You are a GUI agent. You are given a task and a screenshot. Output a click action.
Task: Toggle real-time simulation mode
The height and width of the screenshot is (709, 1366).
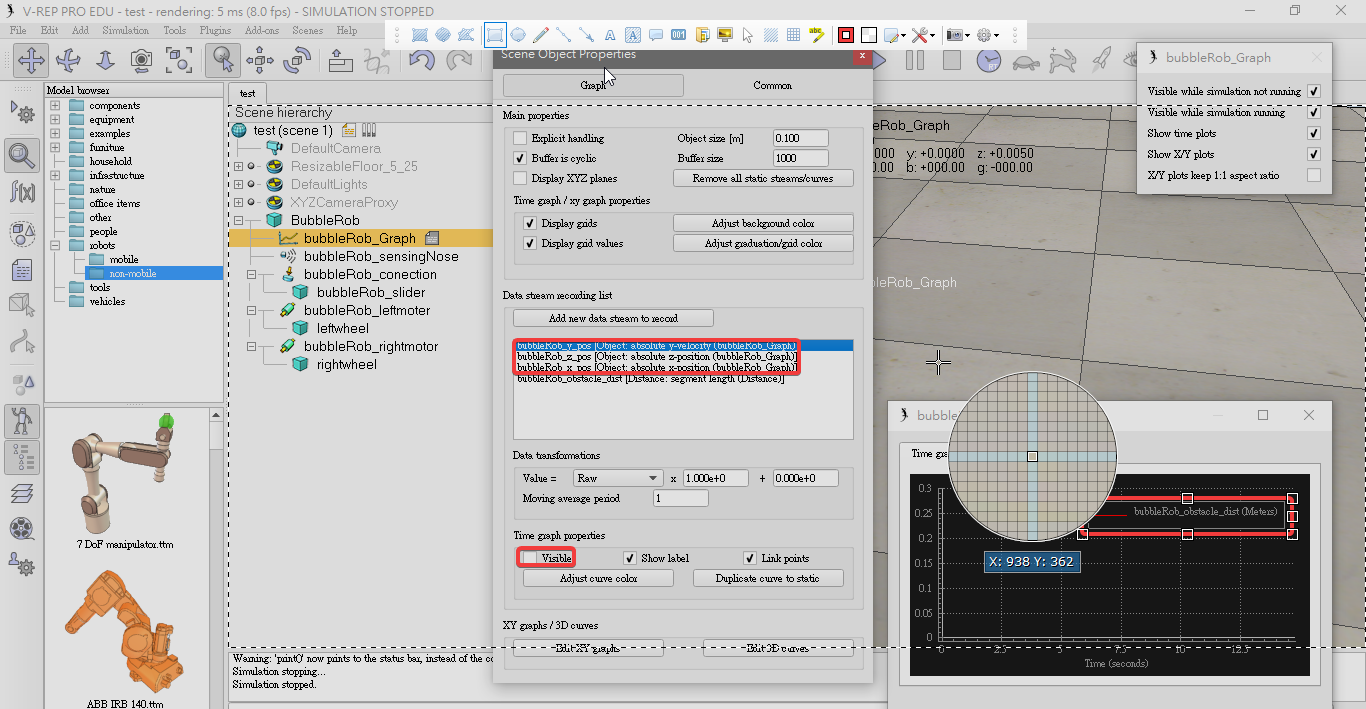(989, 60)
